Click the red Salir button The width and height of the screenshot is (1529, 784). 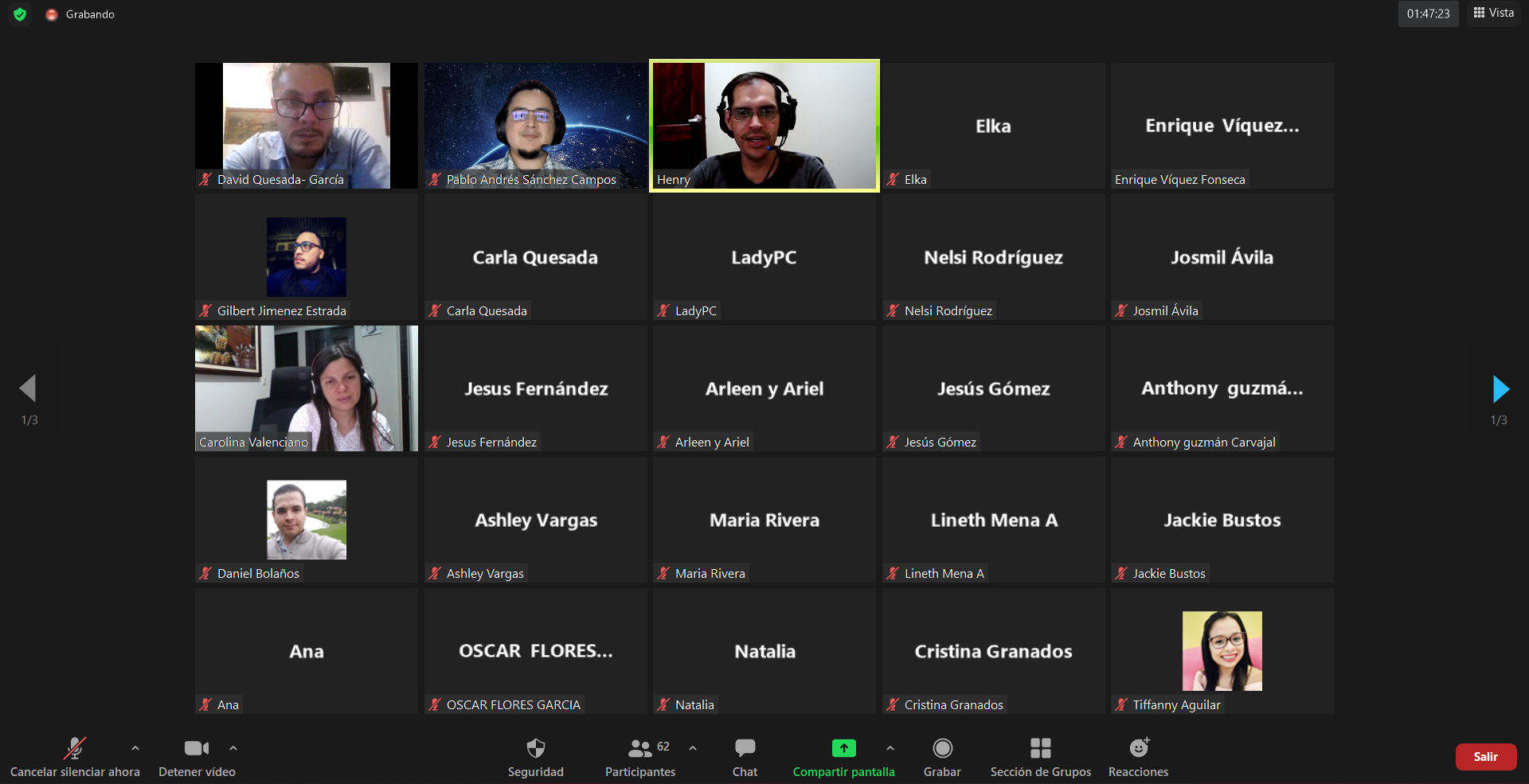[x=1485, y=757]
